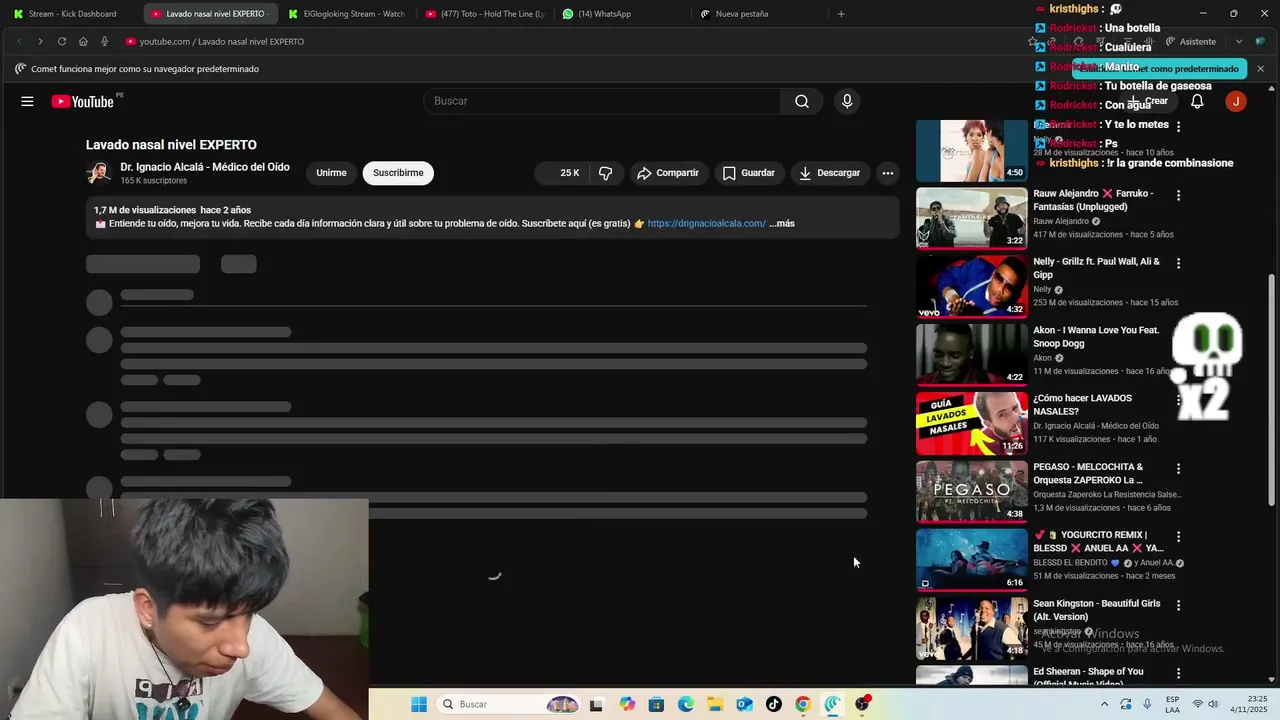Open options for Nelly - Grillz video

pyautogui.click(x=1178, y=264)
